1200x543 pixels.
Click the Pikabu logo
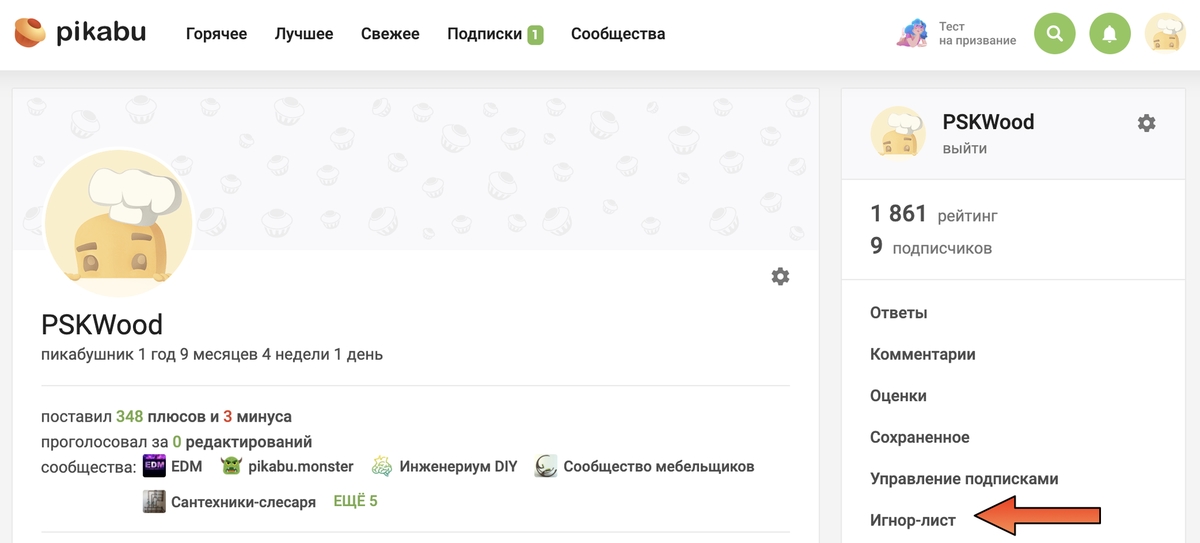[80, 33]
